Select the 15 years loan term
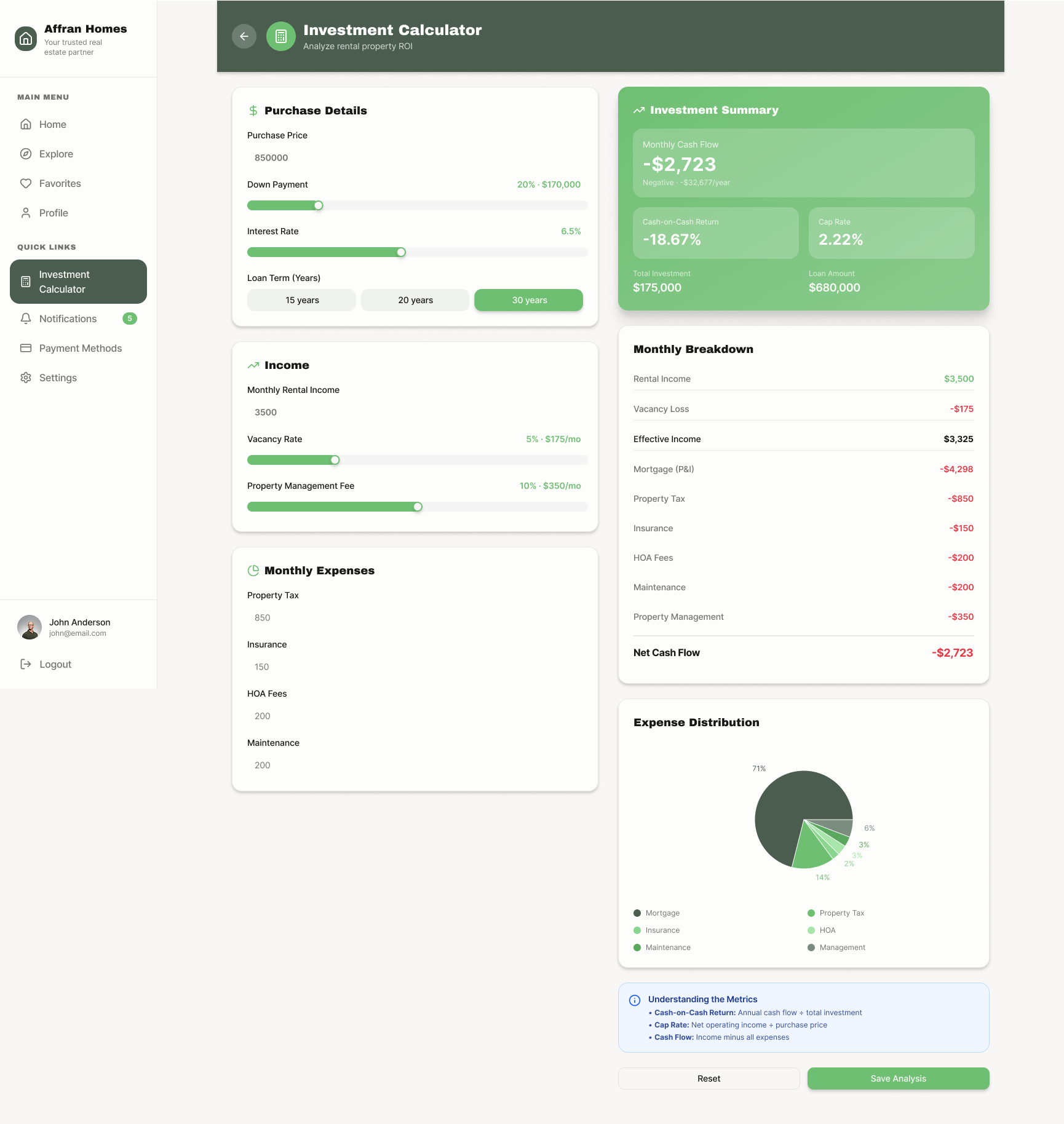The image size is (1064, 1124). (301, 300)
